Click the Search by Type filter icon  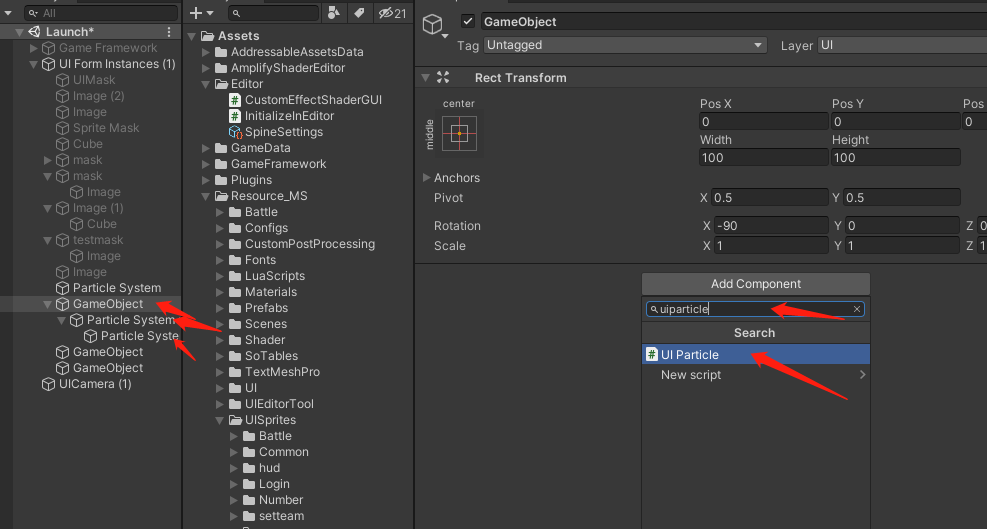click(x=334, y=13)
